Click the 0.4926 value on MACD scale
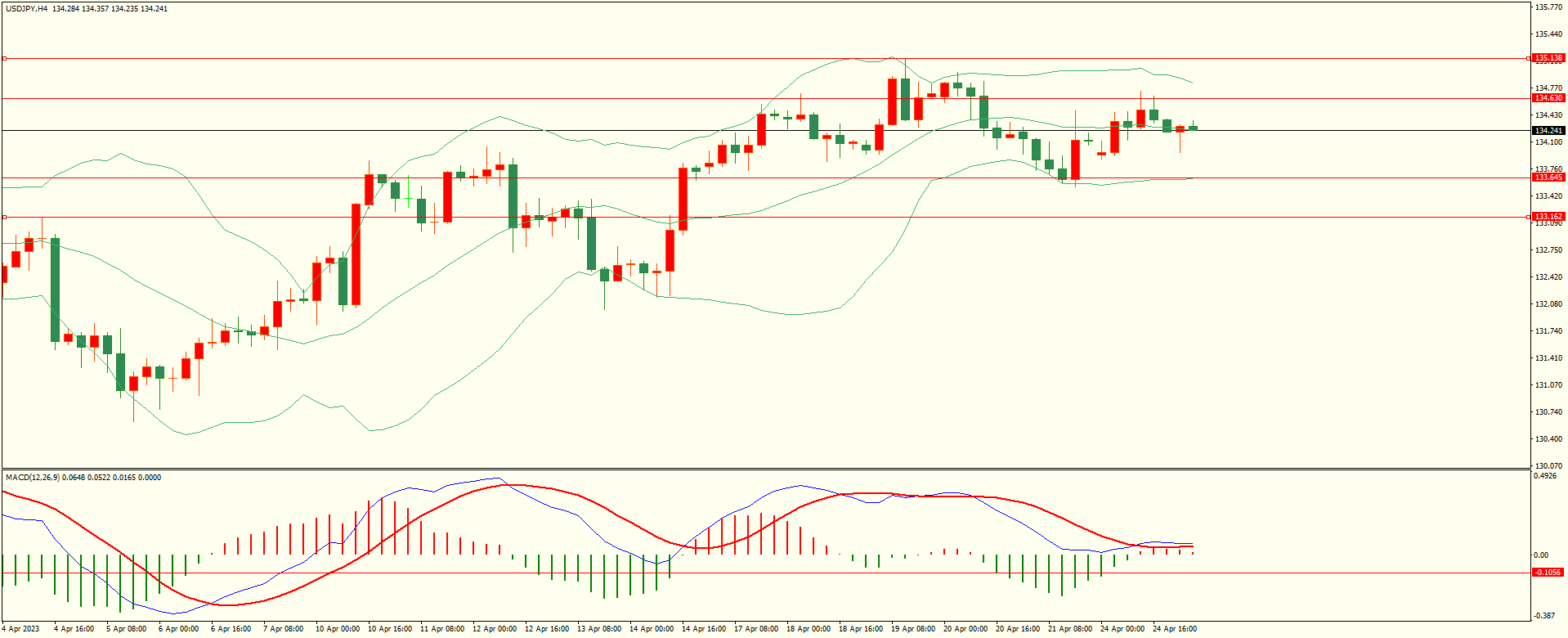 1547,476
